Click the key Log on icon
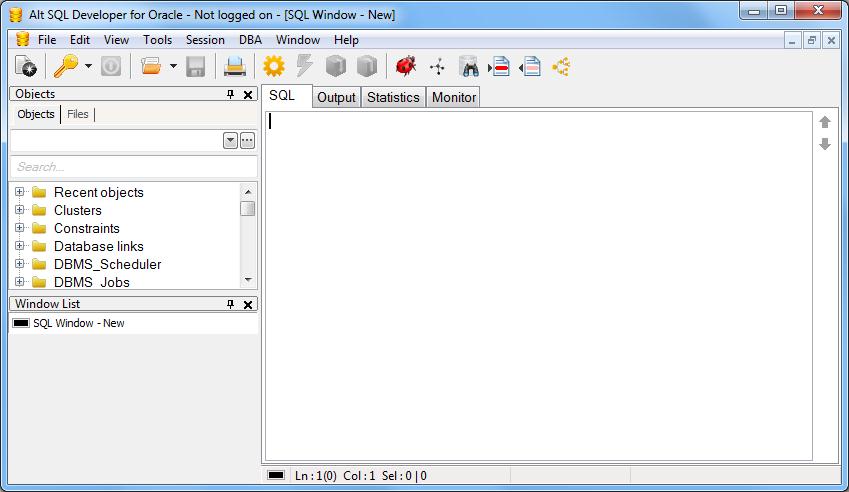 66,67
